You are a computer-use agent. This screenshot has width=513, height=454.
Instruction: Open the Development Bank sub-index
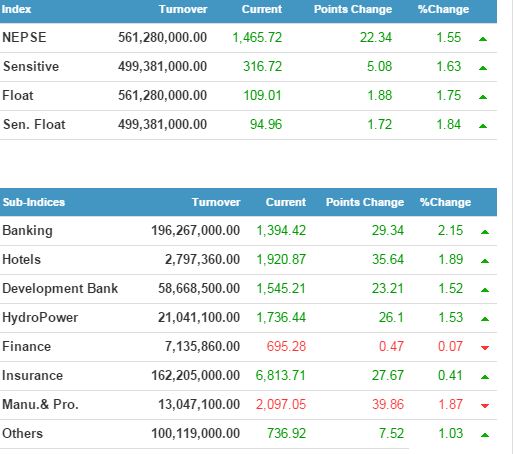click(60, 288)
